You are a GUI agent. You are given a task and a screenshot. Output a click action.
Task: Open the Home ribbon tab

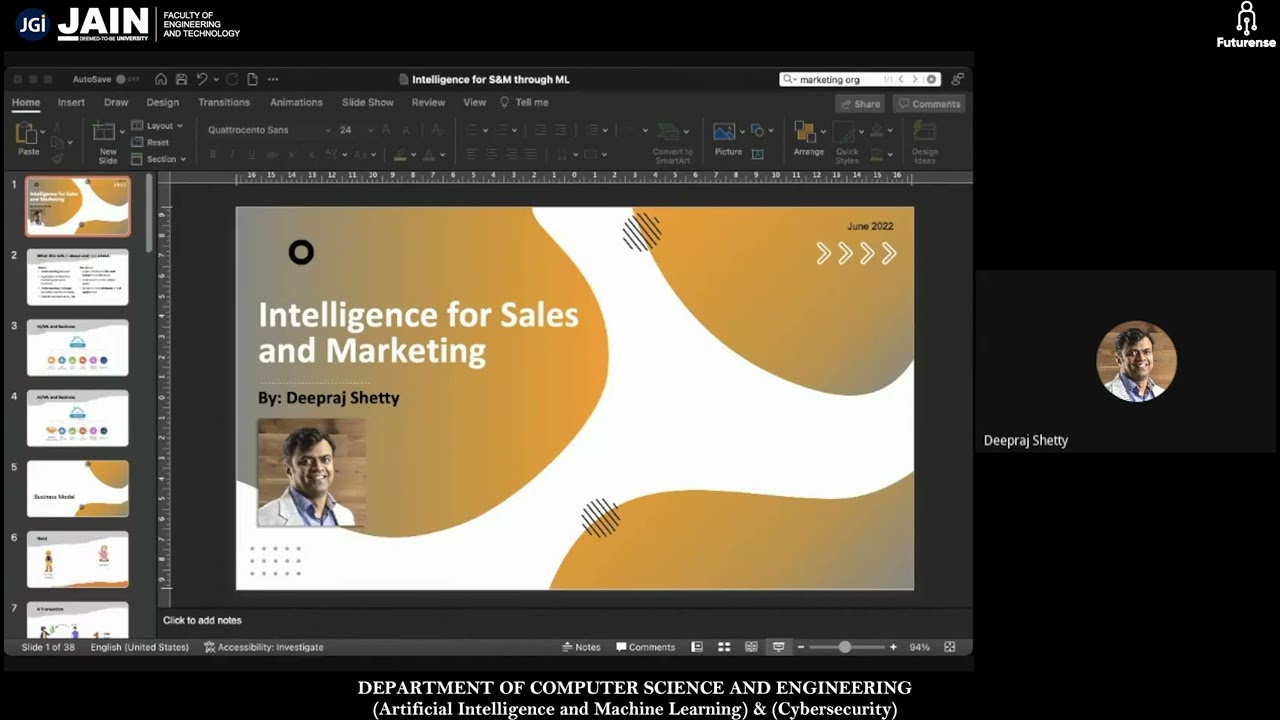[x=26, y=102]
